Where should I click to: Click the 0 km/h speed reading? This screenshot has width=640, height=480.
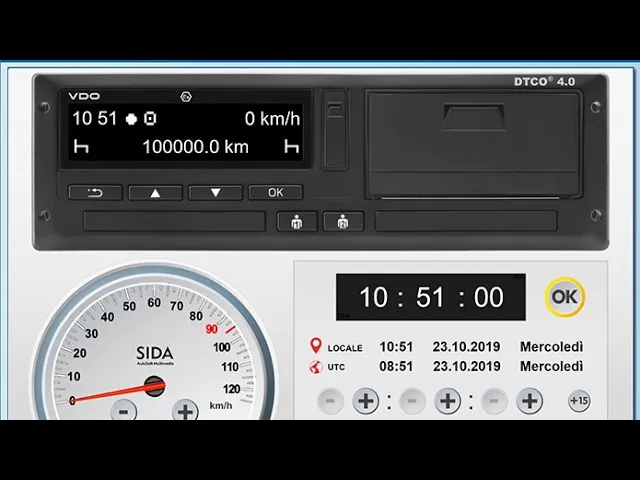(272, 119)
